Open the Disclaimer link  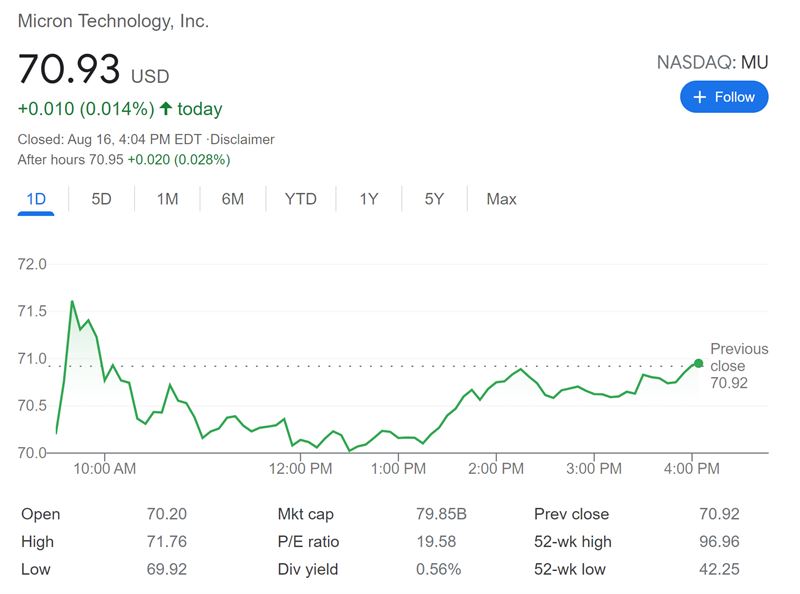242,139
